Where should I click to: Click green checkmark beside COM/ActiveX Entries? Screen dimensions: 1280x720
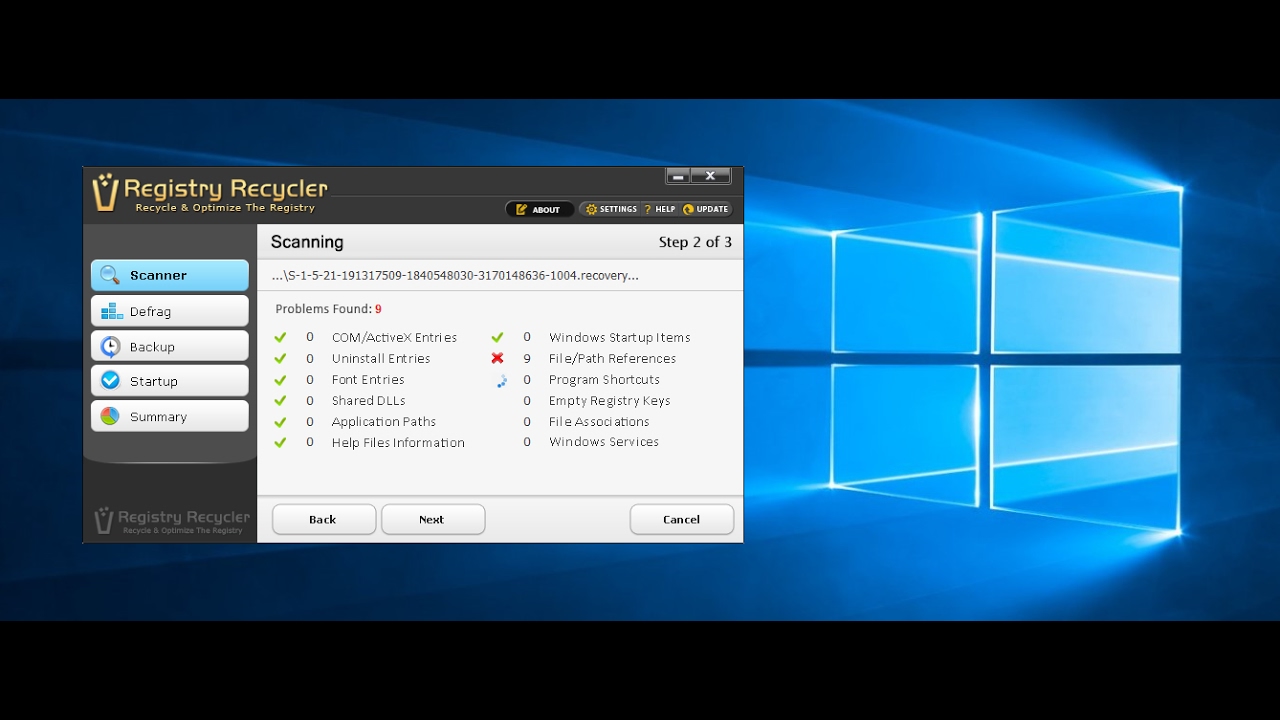pos(280,338)
